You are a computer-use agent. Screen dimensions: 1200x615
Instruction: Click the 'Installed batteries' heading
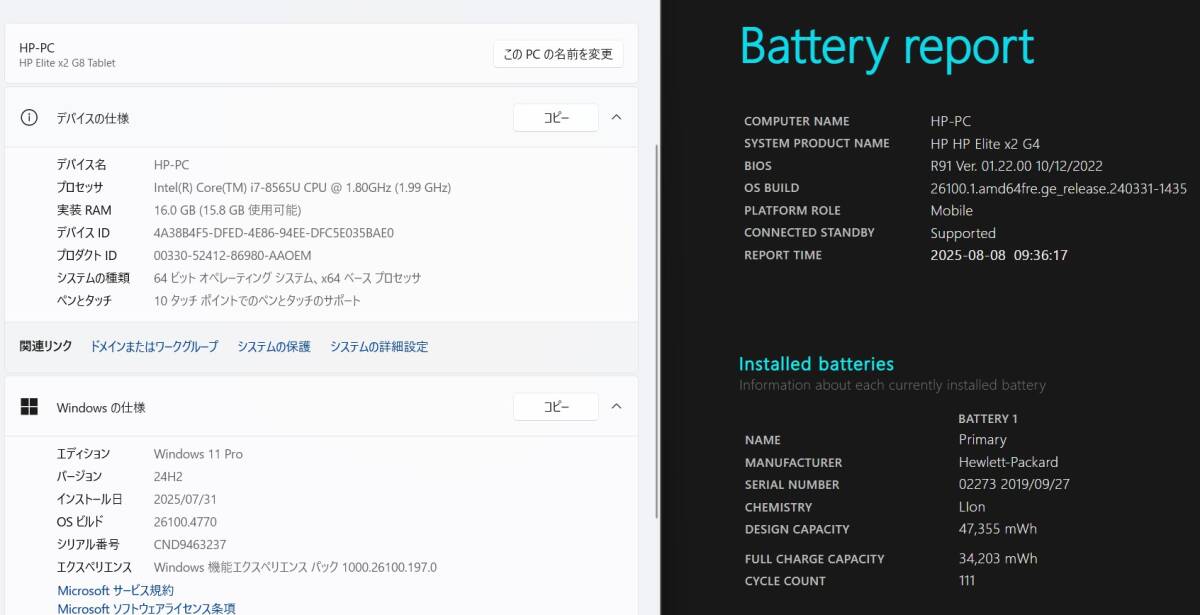point(816,364)
